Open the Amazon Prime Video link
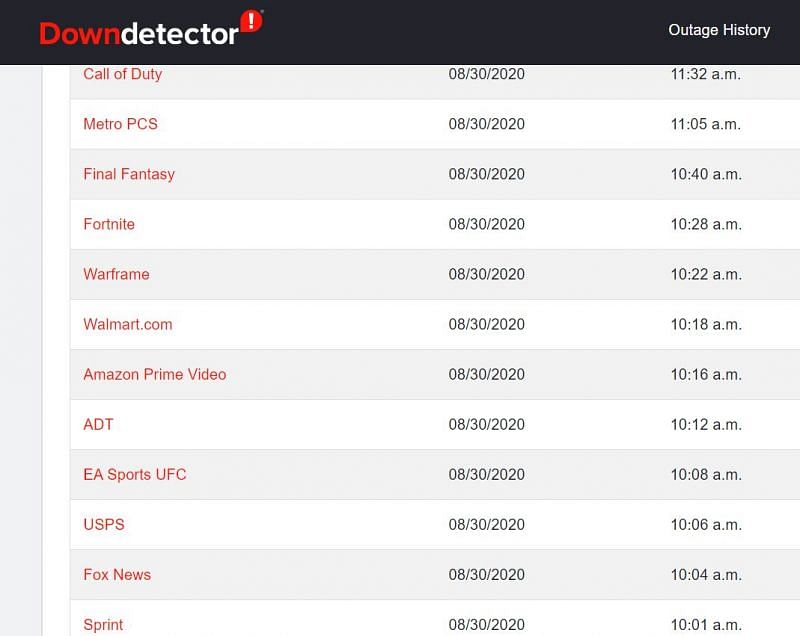 point(155,374)
